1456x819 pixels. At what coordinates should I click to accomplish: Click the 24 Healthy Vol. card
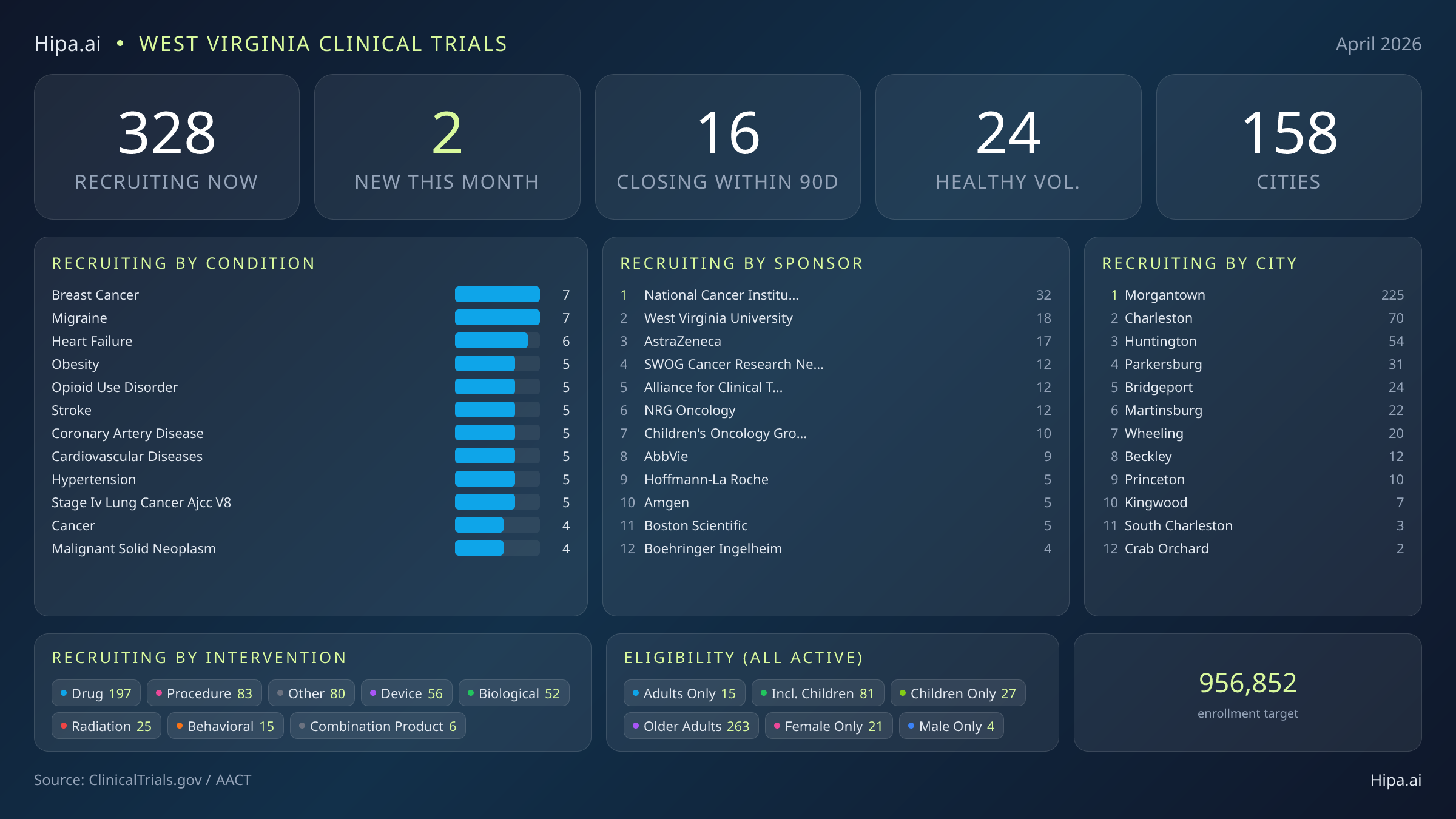click(x=1008, y=147)
